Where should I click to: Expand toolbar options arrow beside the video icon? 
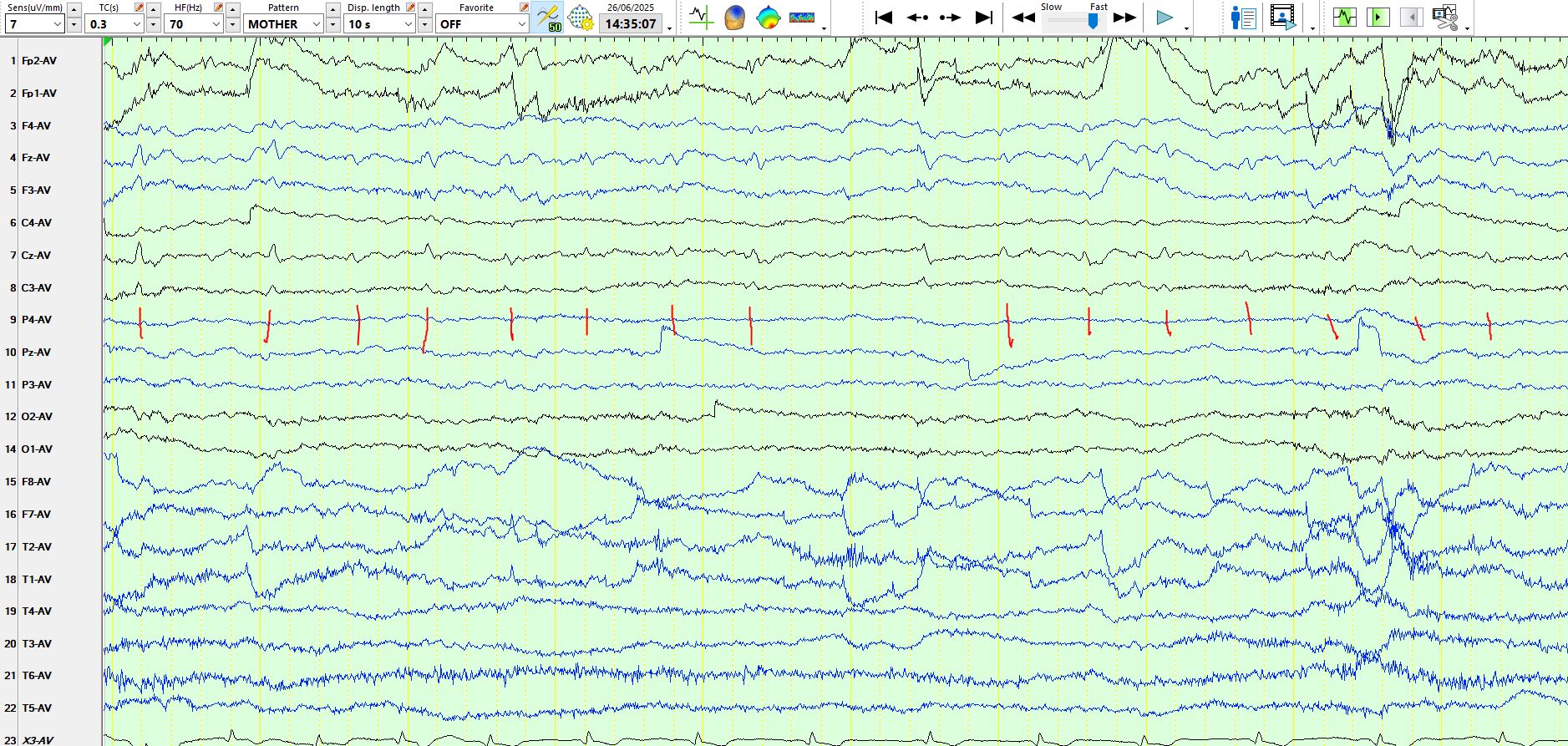tap(1312, 29)
